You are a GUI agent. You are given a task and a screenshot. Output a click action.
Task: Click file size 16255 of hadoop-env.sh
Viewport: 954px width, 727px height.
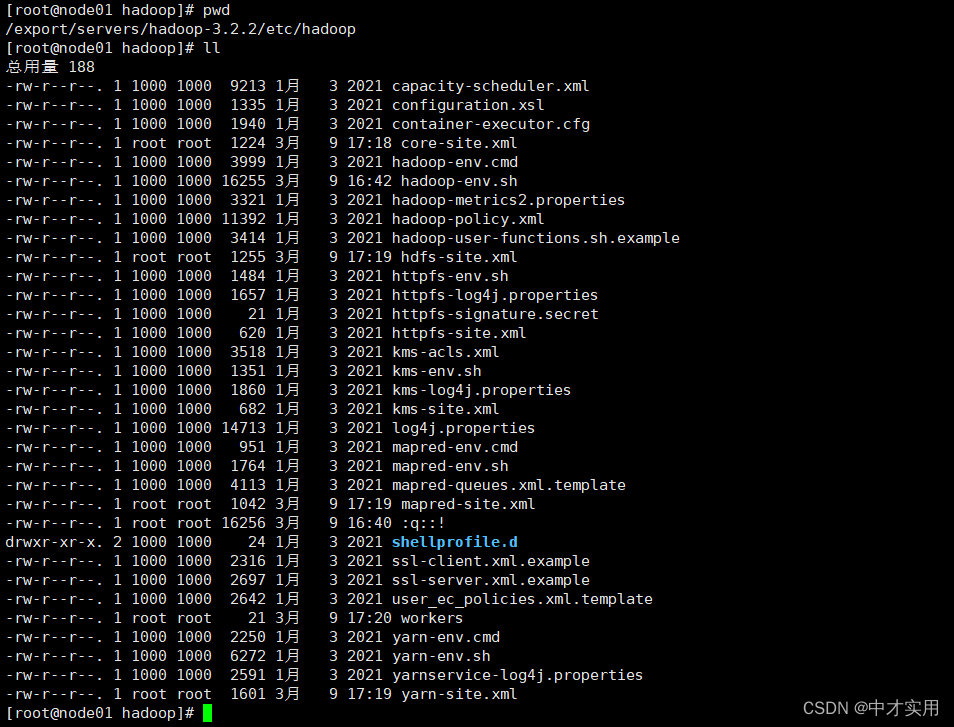tap(243, 181)
